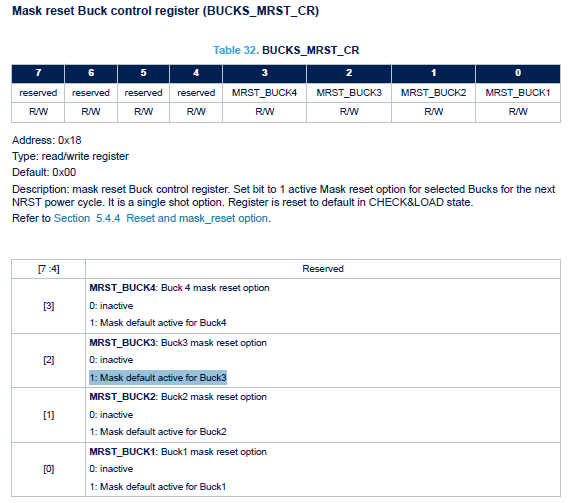The image size is (573, 503).
Task: Click the reserved cell under bit 4
Action: click(196, 93)
